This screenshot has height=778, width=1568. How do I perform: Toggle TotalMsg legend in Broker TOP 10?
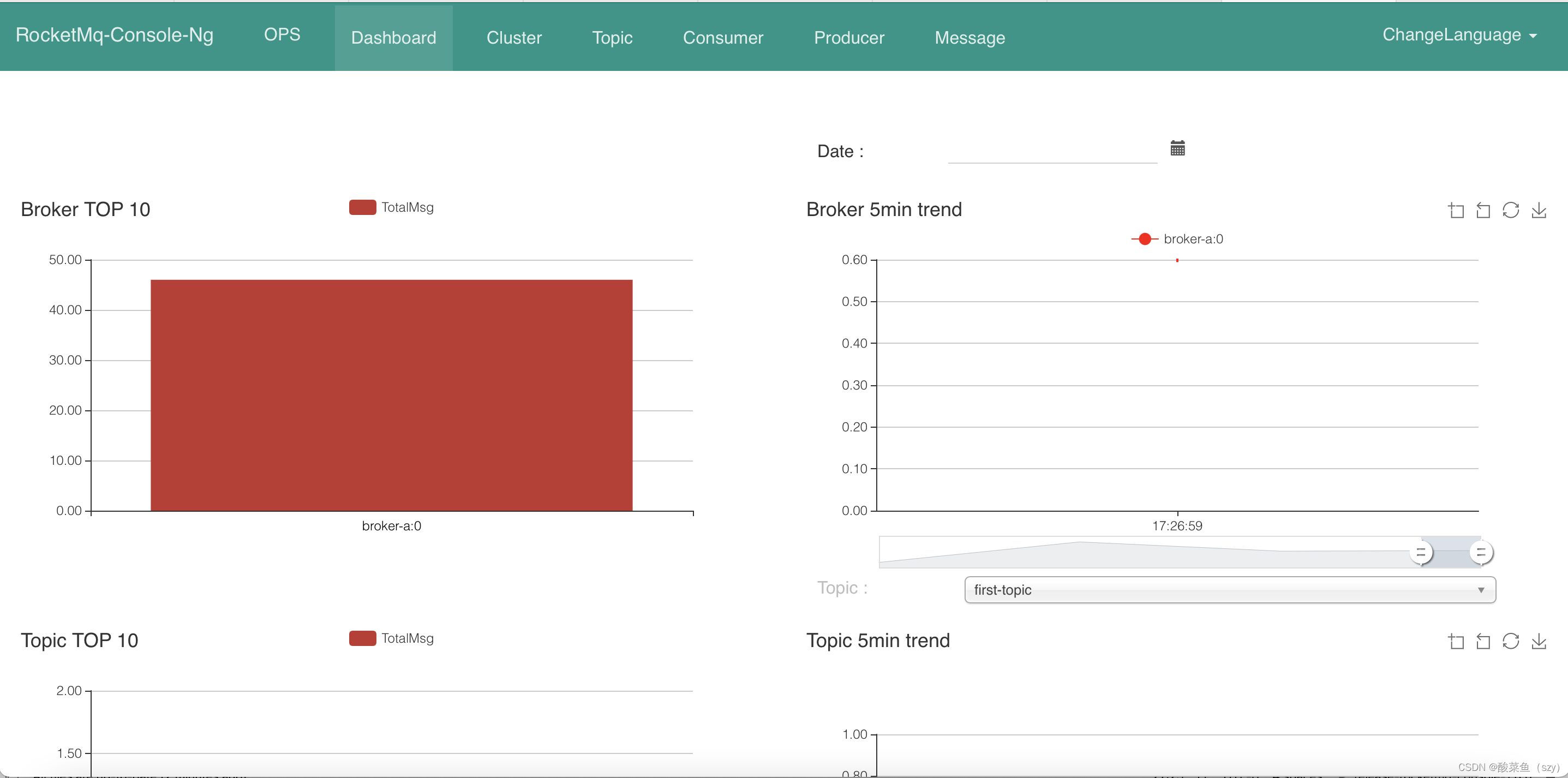pos(391,207)
